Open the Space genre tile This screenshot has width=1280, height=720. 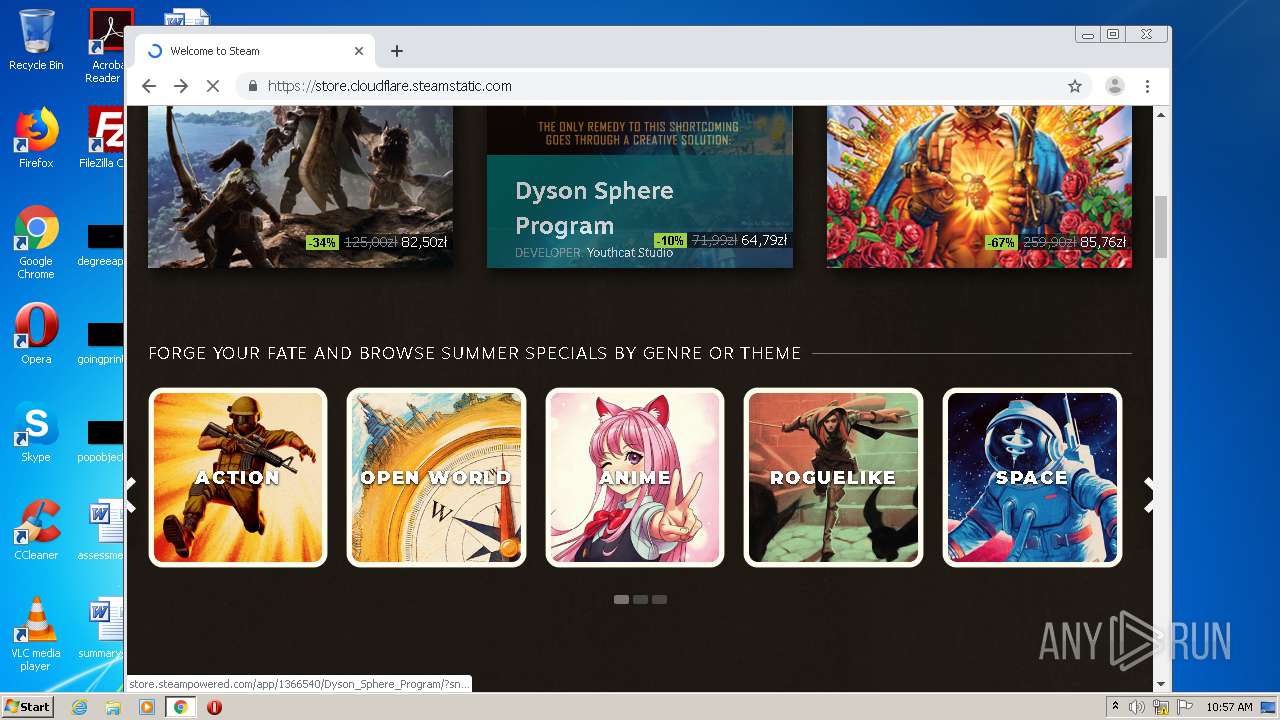point(1032,477)
